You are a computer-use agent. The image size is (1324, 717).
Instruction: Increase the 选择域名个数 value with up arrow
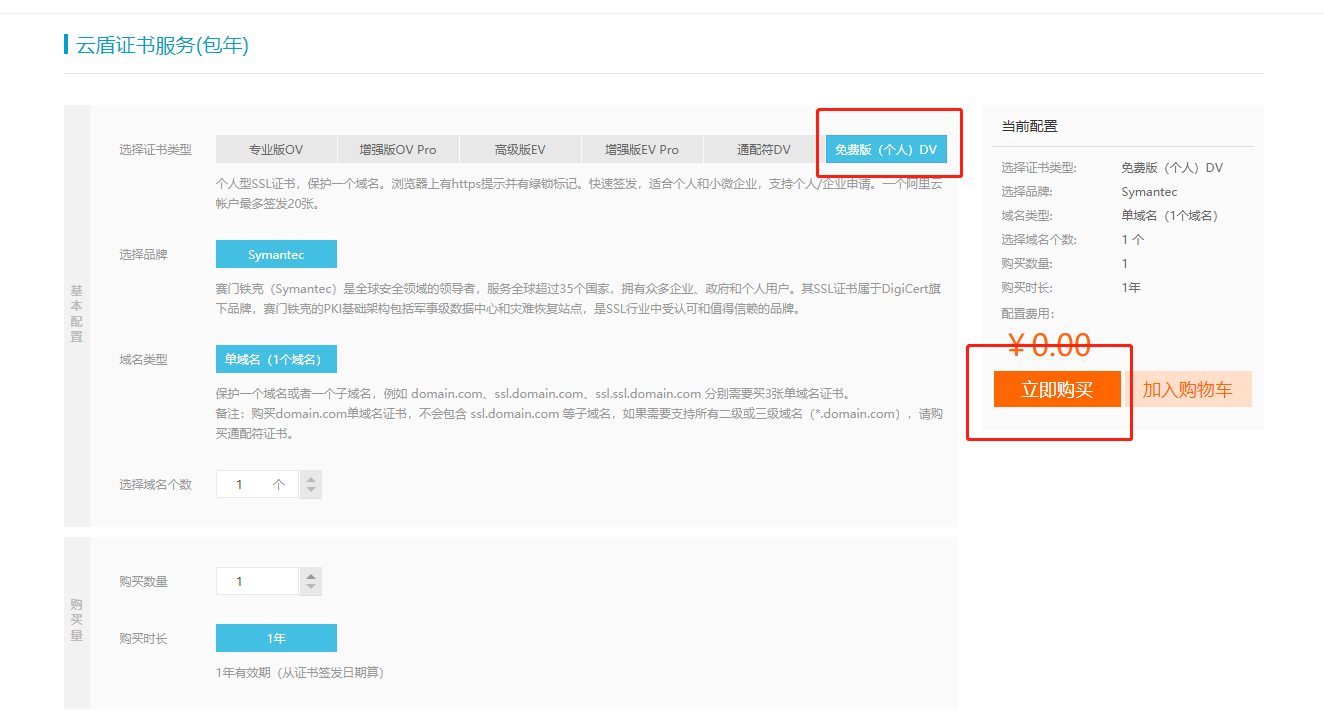coord(311,478)
